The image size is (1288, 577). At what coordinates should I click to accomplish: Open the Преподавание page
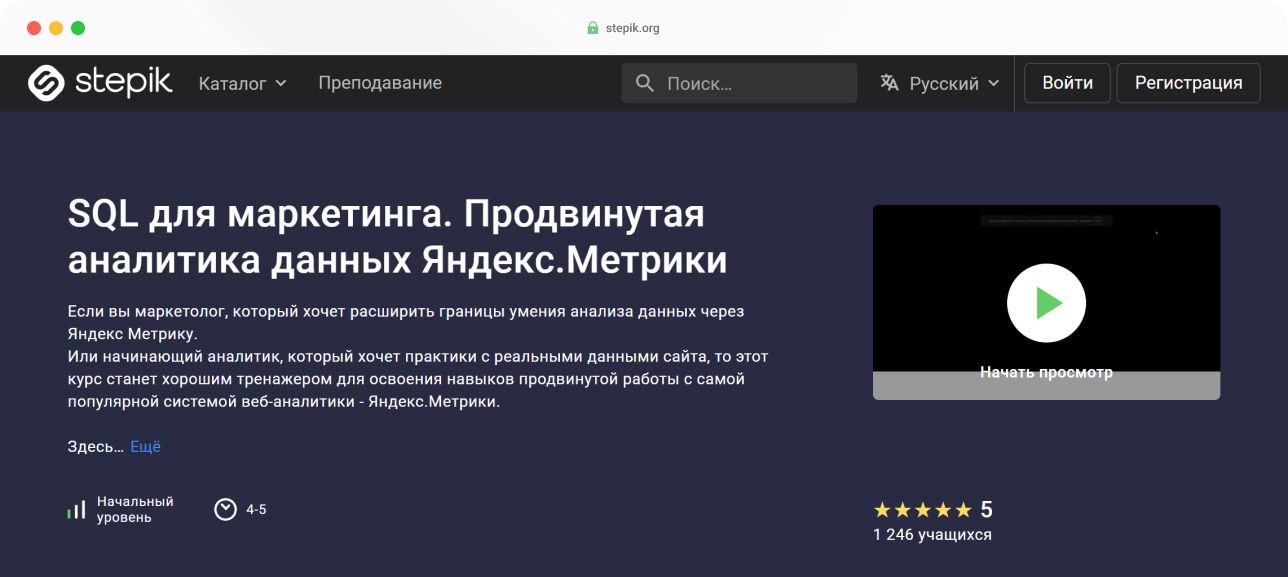[380, 83]
